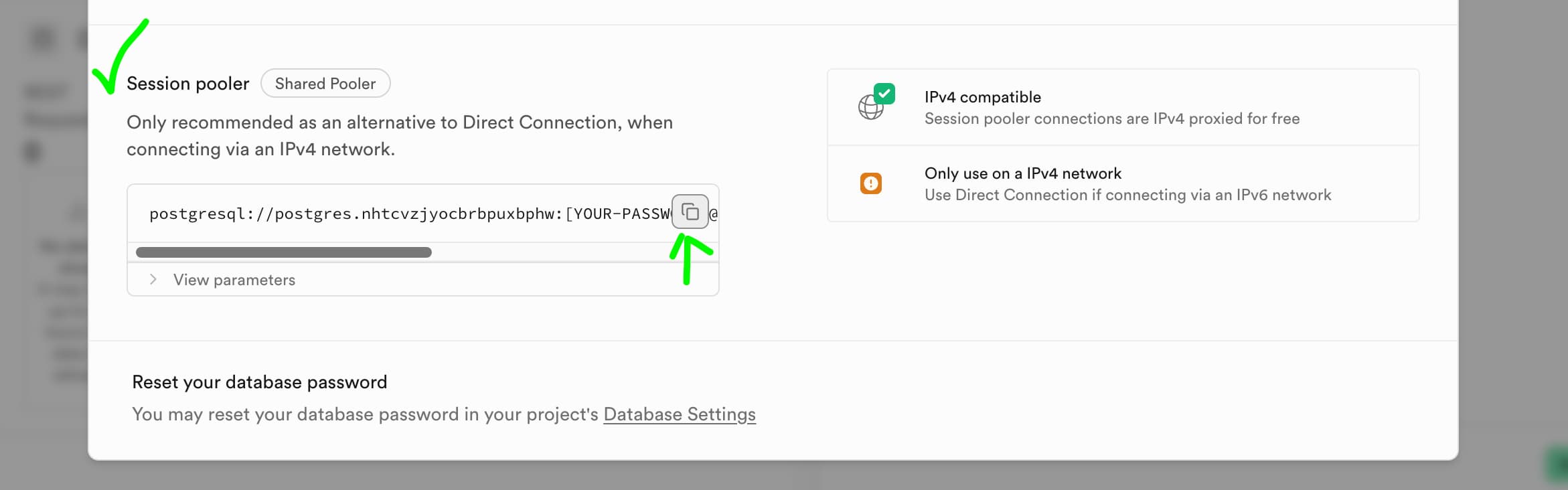
Task: Click the Use Direct Connection IPv6 note
Action: pyautogui.click(x=1127, y=195)
